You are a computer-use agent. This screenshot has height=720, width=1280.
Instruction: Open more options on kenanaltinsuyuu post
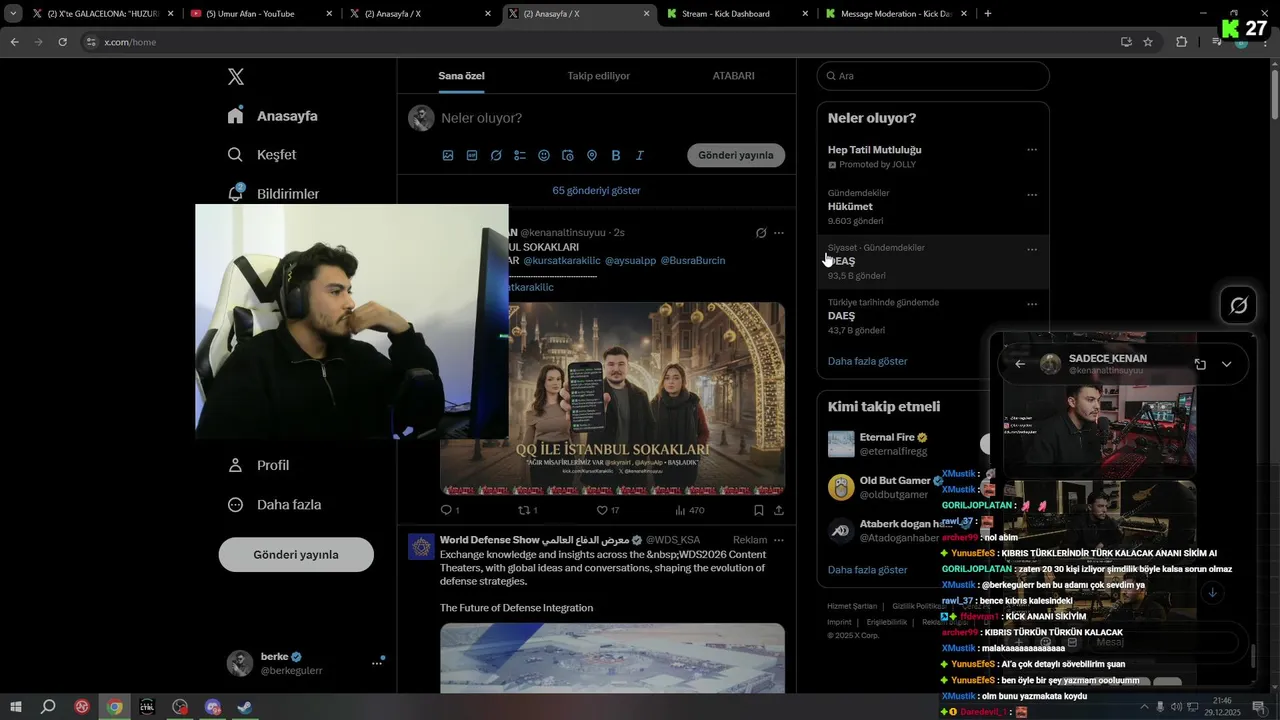coord(779,233)
